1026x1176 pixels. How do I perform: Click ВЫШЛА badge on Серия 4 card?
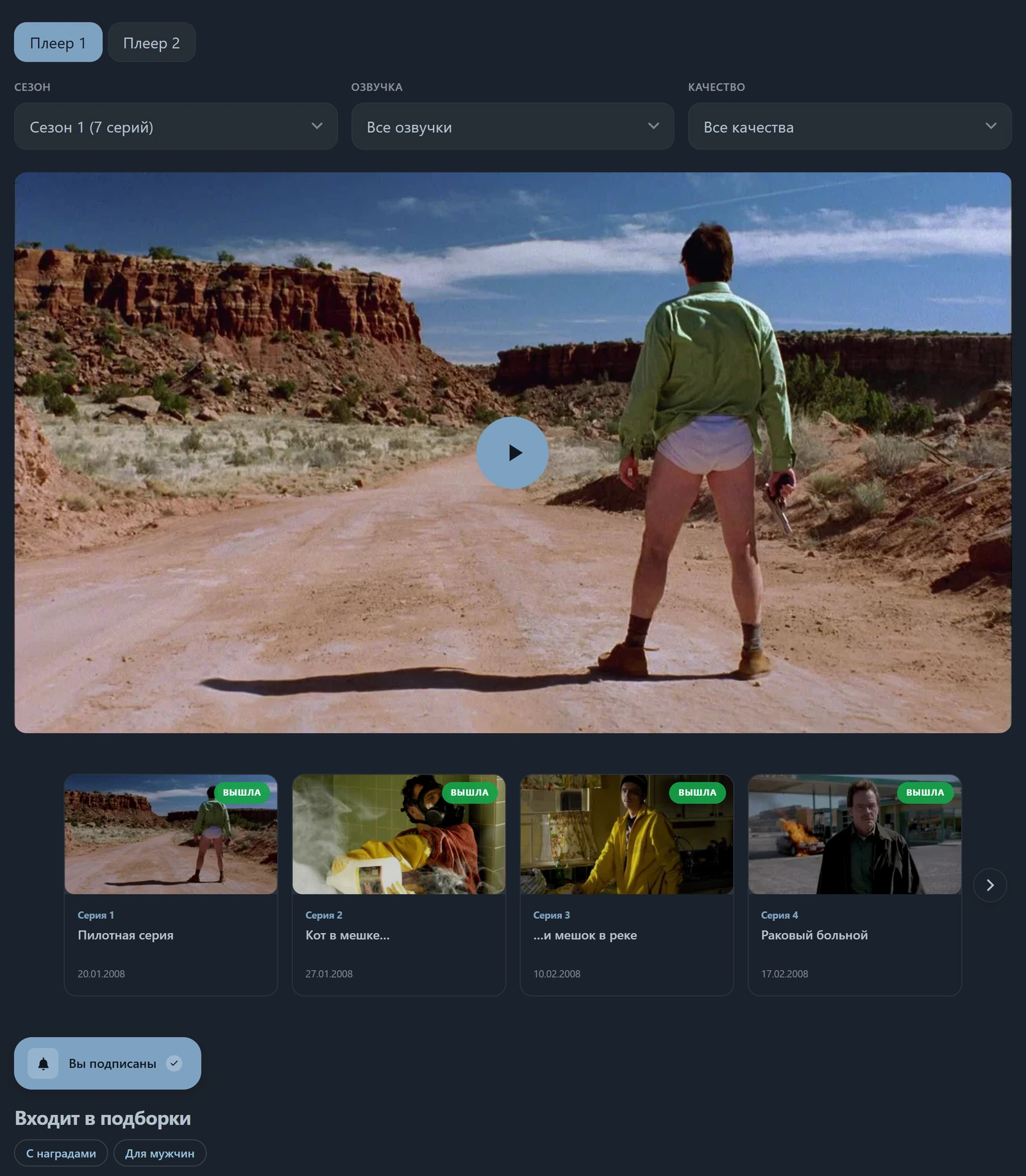[x=925, y=793]
